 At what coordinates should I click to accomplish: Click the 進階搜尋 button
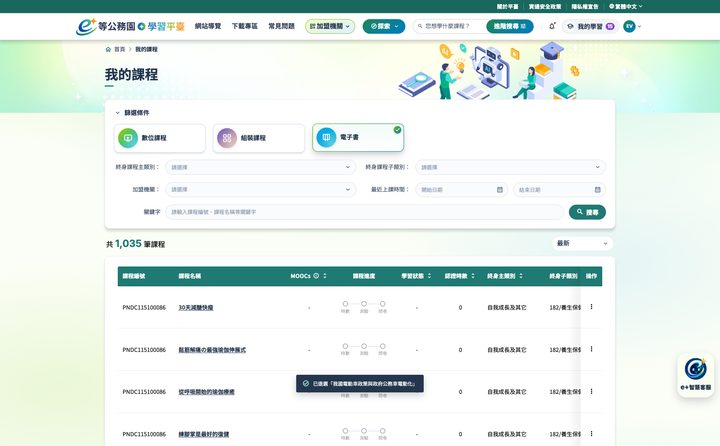pos(510,26)
